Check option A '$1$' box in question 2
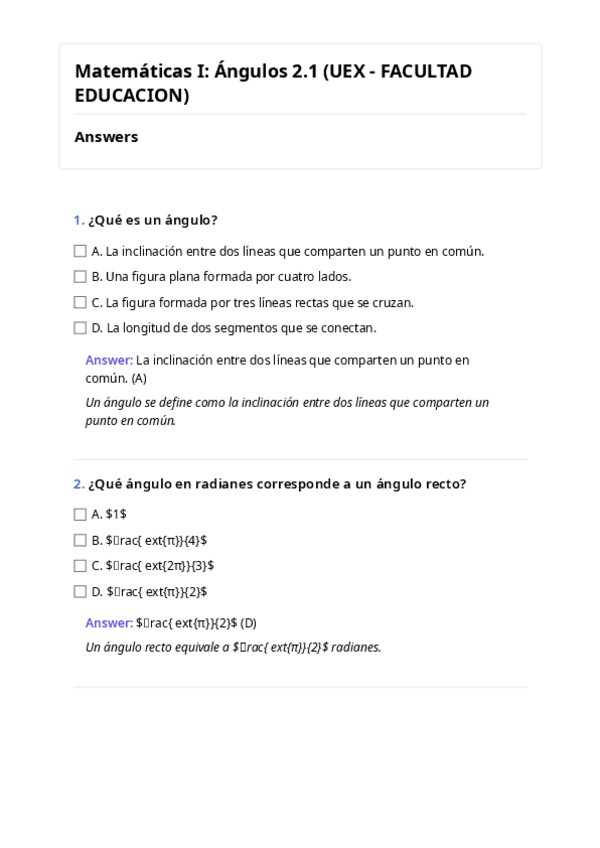Viewport: 600px width, 848px height. pos(80,515)
